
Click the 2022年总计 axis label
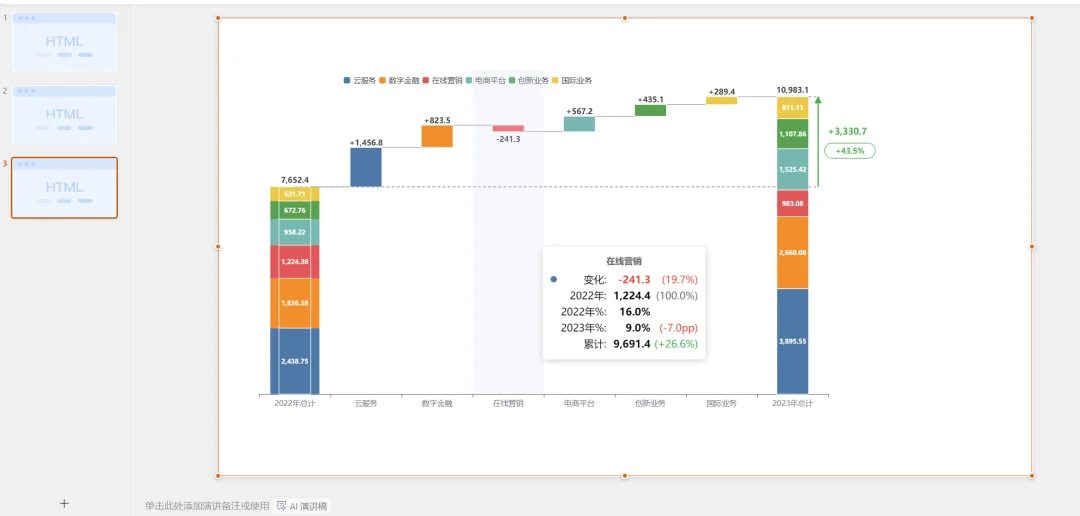pyautogui.click(x=294, y=404)
